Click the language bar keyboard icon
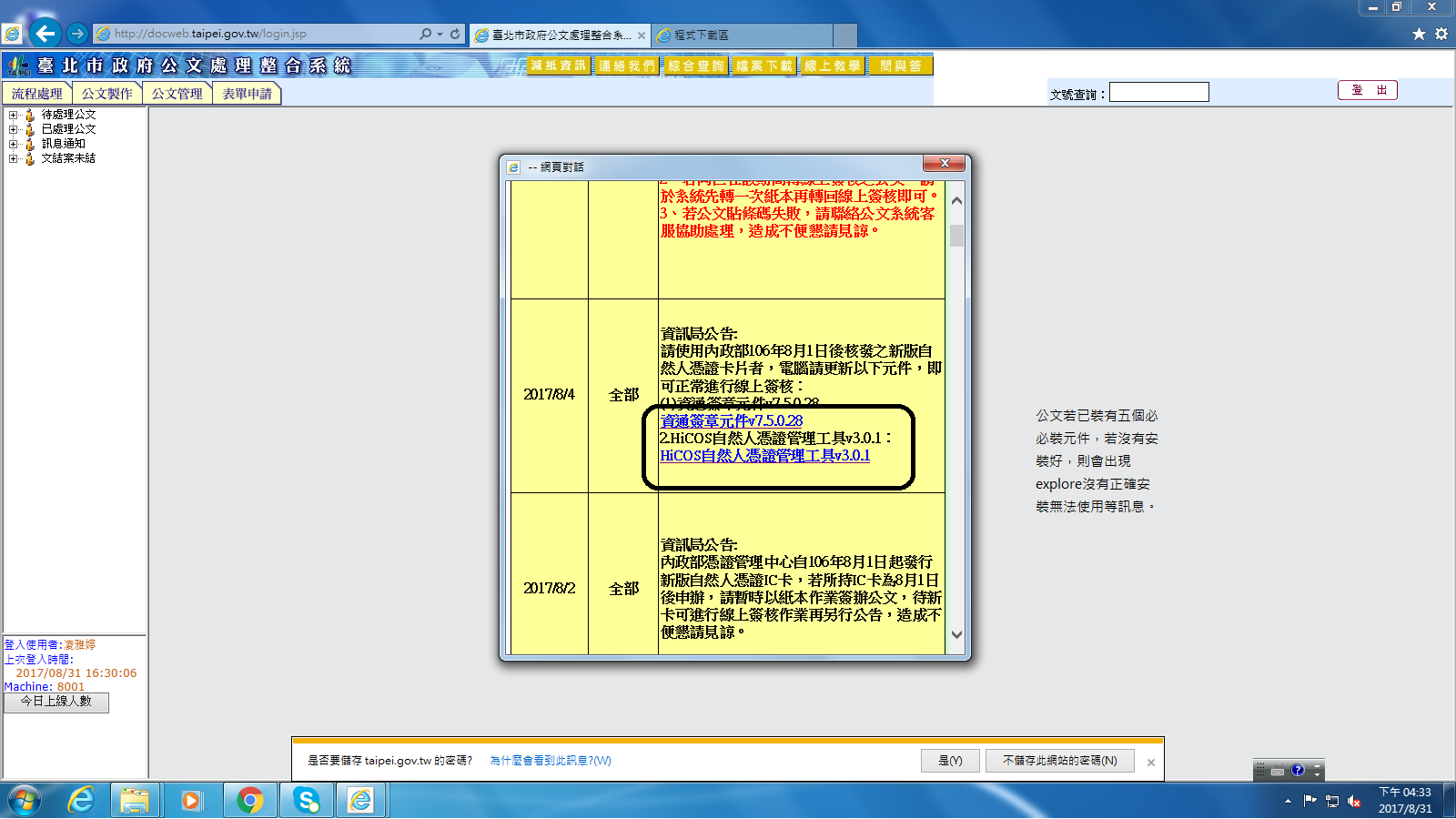1456x819 pixels. pyautogui.click(x=1278, y=771)
